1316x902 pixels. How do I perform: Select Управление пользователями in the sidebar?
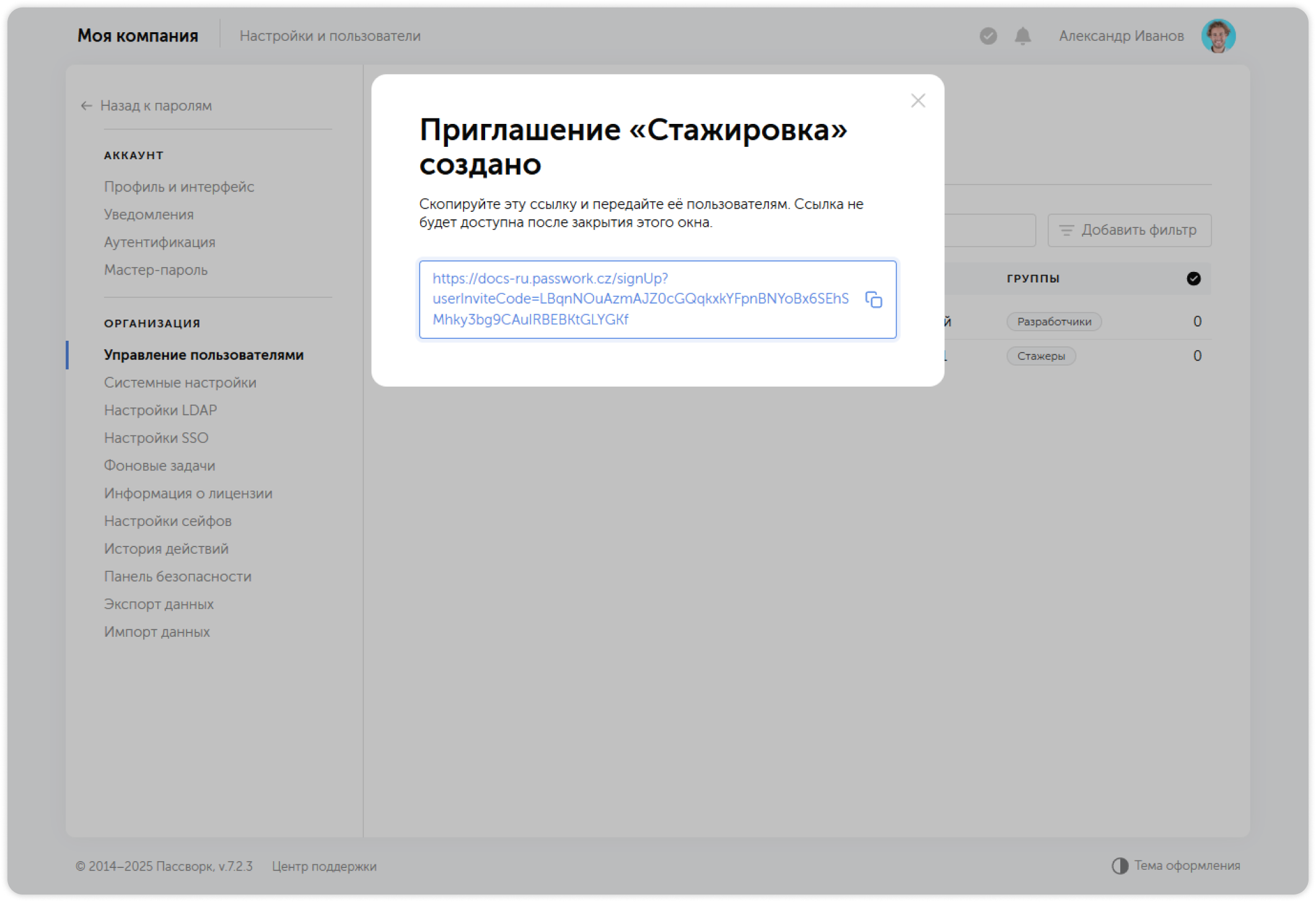(203, 354)
